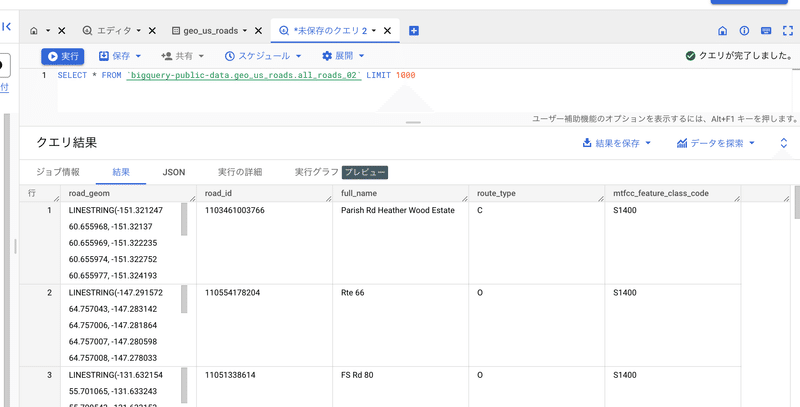Collapse the left panel with arrow icon

(7, 27)
